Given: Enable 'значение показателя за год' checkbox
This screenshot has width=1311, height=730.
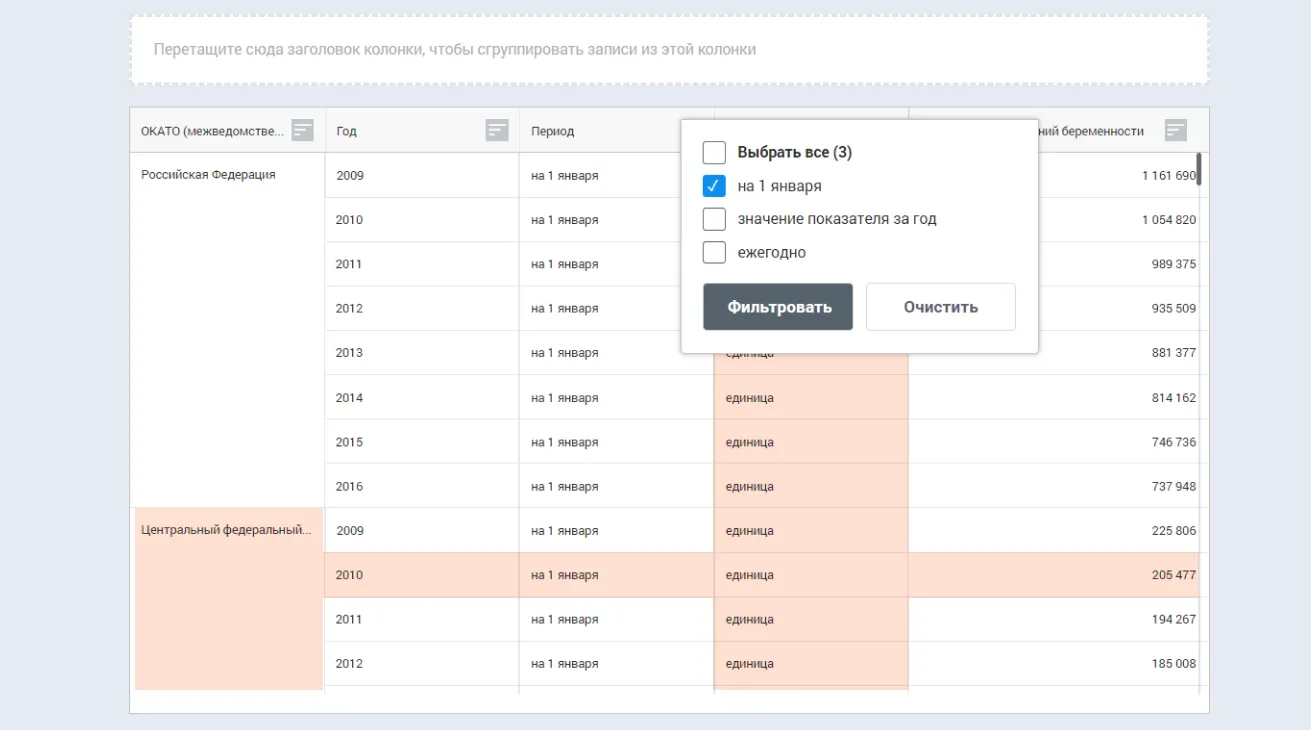Looking at the screenshot, I should [x=714, y=219].
